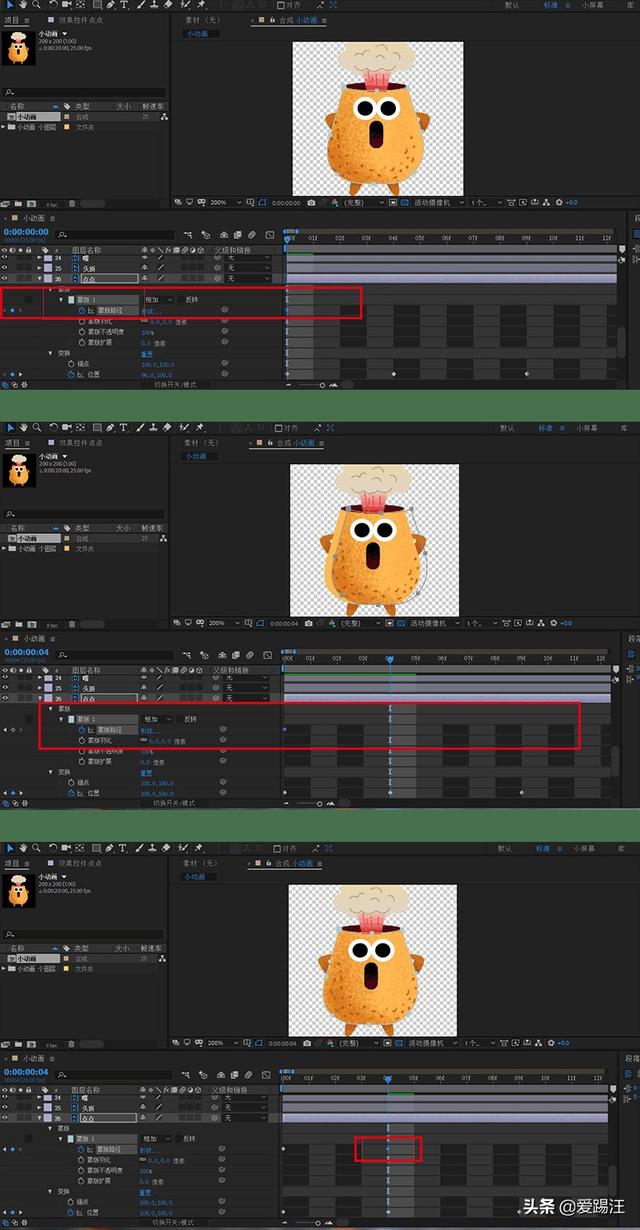The width and height of the screenshot is (640, 1230).
Task: Collapse 蒙版 1 group in middle screenshot timeline
Action: coord(61,719)
